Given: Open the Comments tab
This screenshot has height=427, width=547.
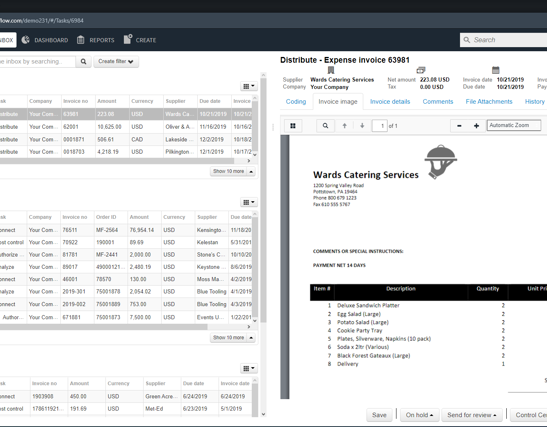Looking at the screenshot, I should pos(437,102).
